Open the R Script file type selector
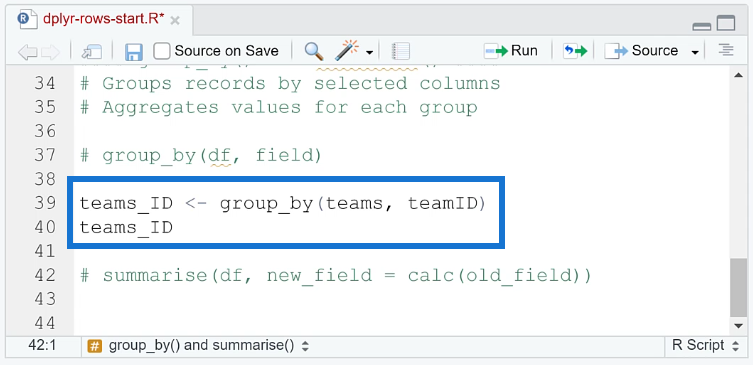 coord(705,345)
